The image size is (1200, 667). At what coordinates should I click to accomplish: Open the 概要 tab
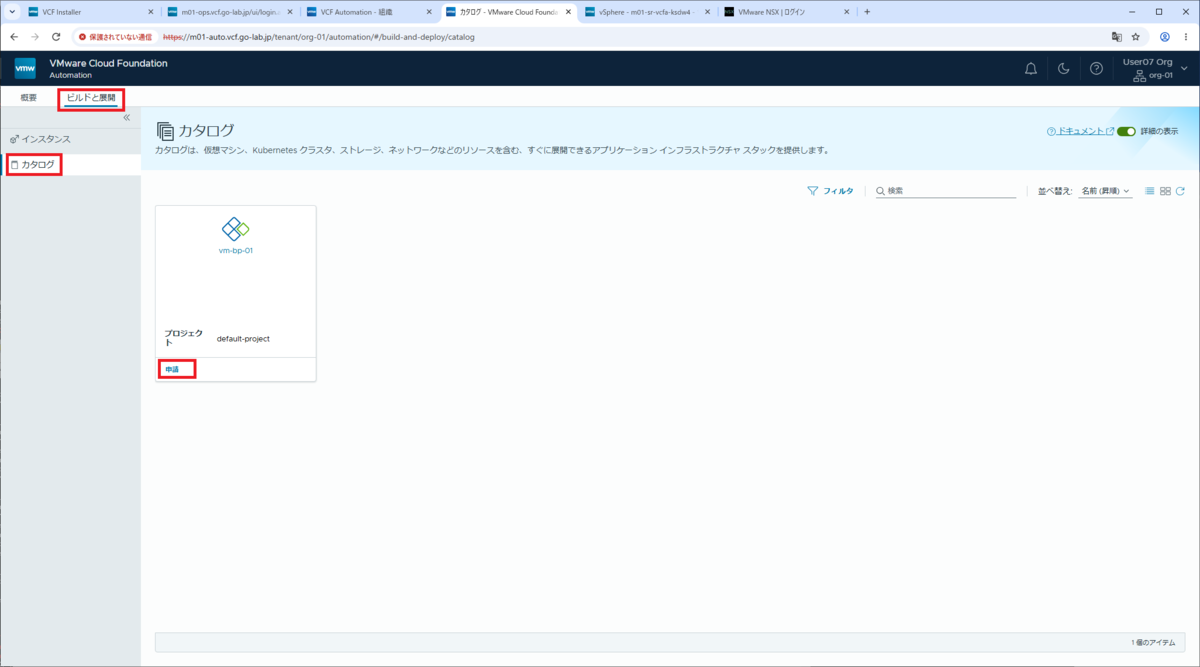point(28,98)
